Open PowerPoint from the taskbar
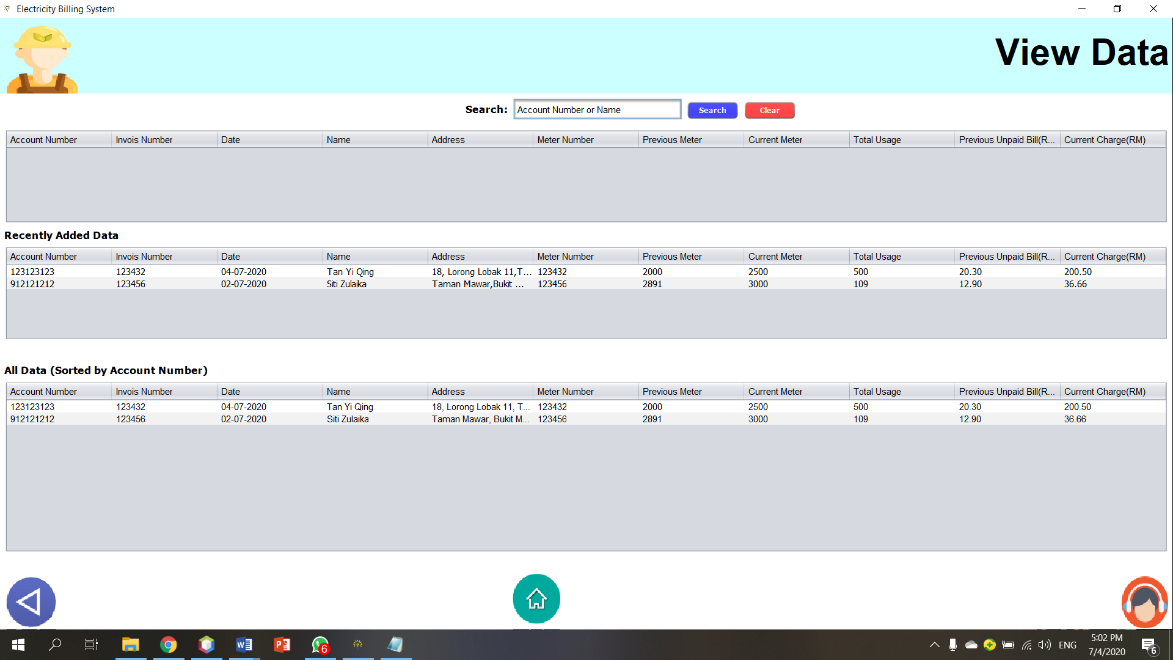The height and width of the screenshot is (660, 1173). (x=281, y=644)
